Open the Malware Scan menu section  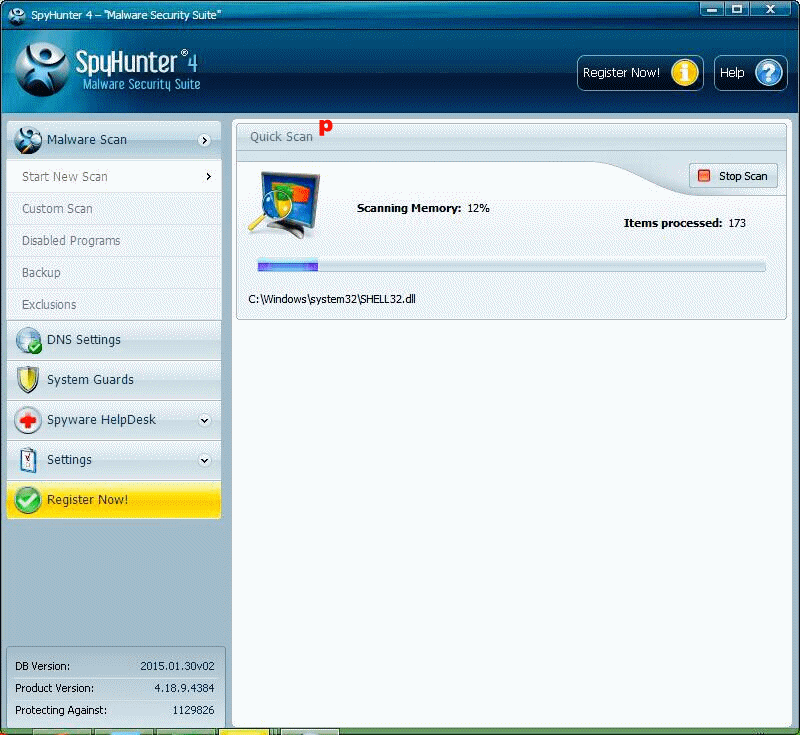point(114,140)
